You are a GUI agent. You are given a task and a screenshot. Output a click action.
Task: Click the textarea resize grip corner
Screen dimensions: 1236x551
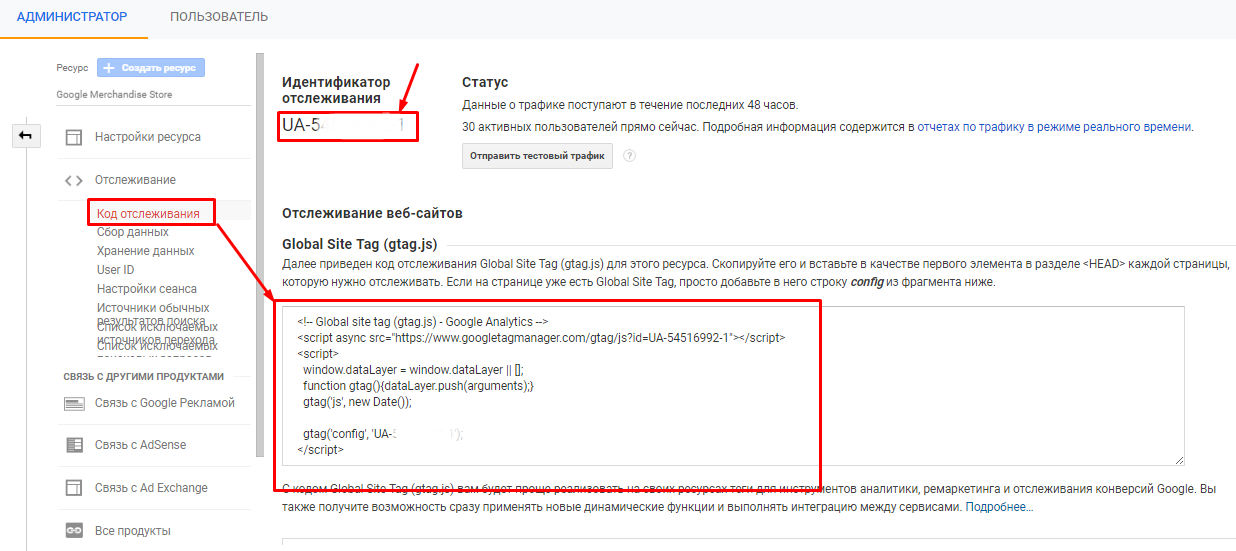pos(1179,460)
